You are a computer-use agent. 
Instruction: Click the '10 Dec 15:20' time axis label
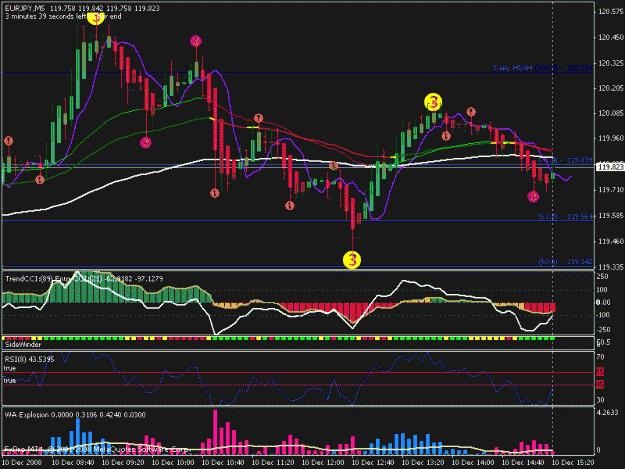[x=573, y=463]
